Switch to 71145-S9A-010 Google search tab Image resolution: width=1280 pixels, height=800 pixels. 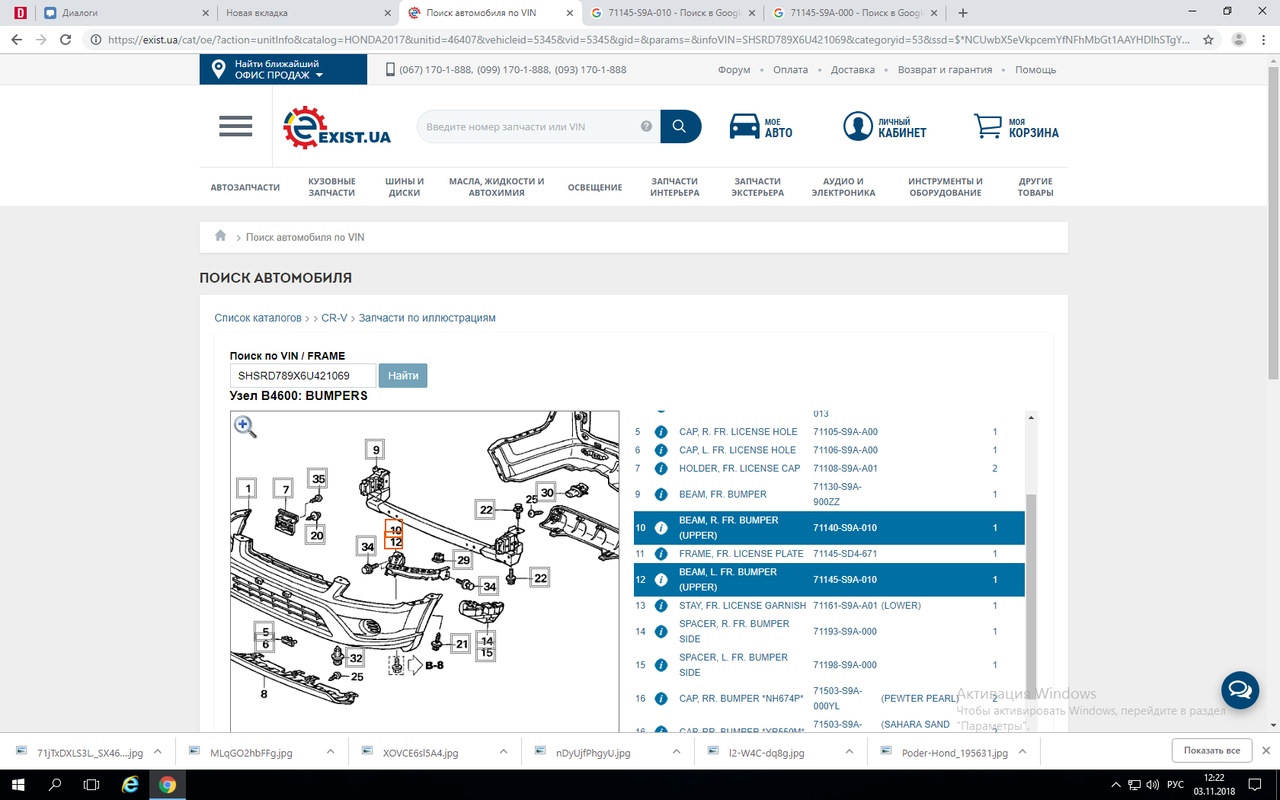(672, 13)
